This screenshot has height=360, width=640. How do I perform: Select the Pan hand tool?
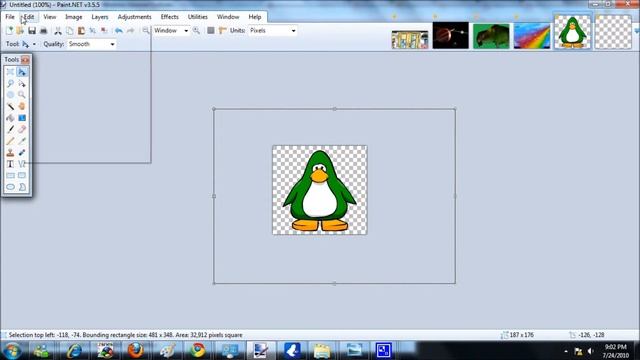(22, 106)
